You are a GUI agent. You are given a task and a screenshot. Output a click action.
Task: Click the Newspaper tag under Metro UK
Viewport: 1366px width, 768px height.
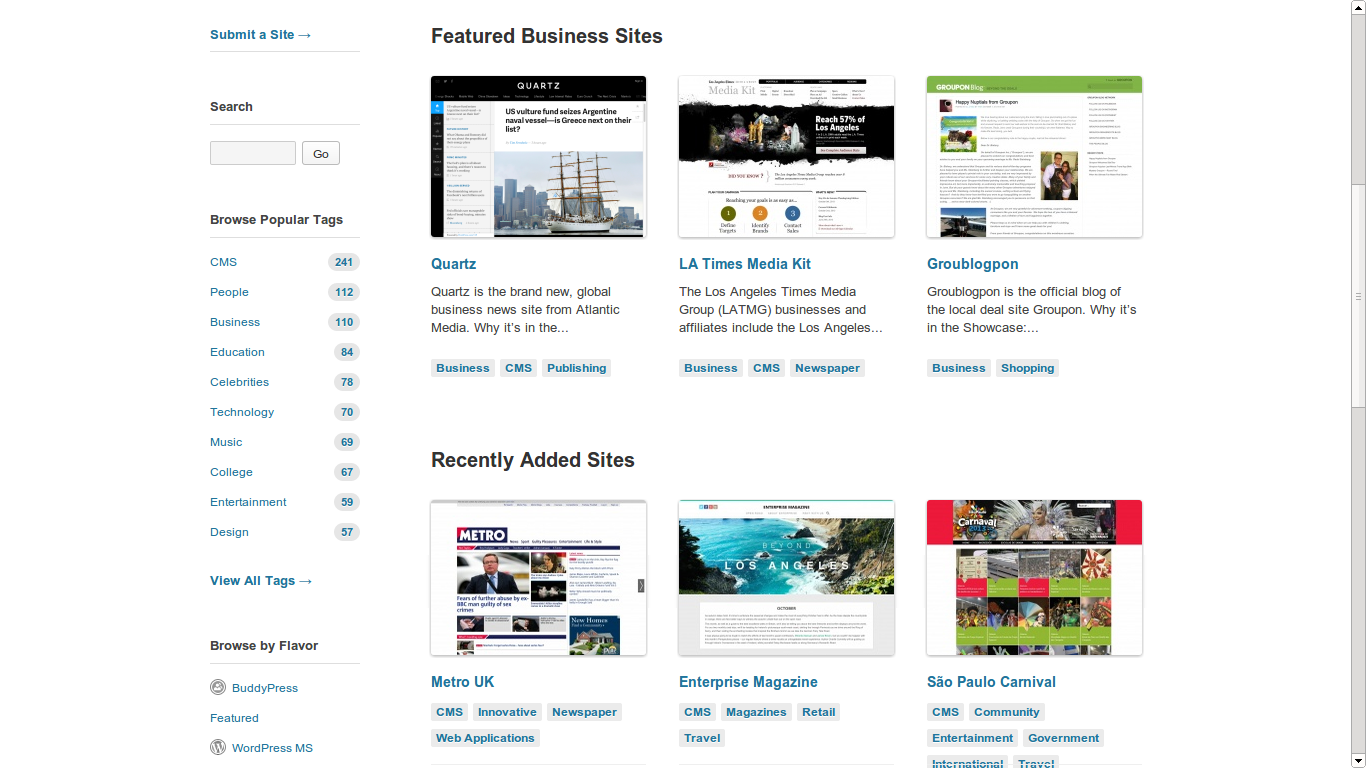coord(585,712)
